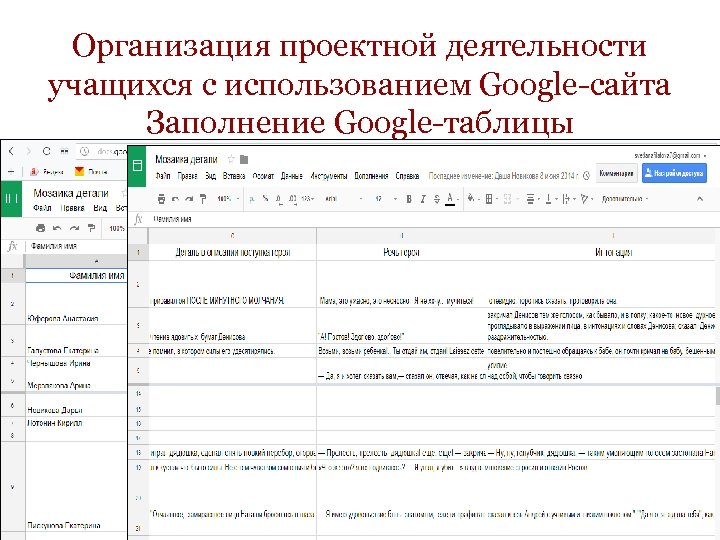Select paint format tool in back window toolbar
The width and height of the screenshot is (720, 540).
coord(91,228)
